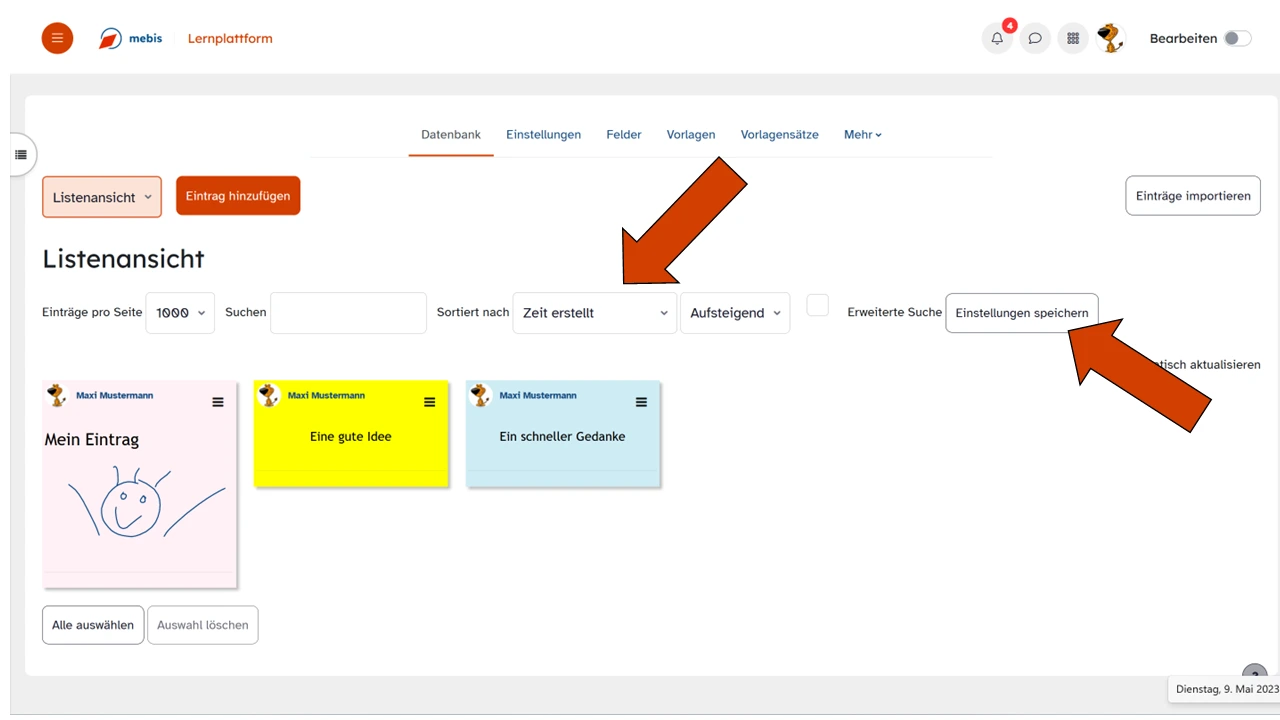
Task: Open menu on Mein Eintrag card
Action: pyautogui.click(x=218, y=402)
